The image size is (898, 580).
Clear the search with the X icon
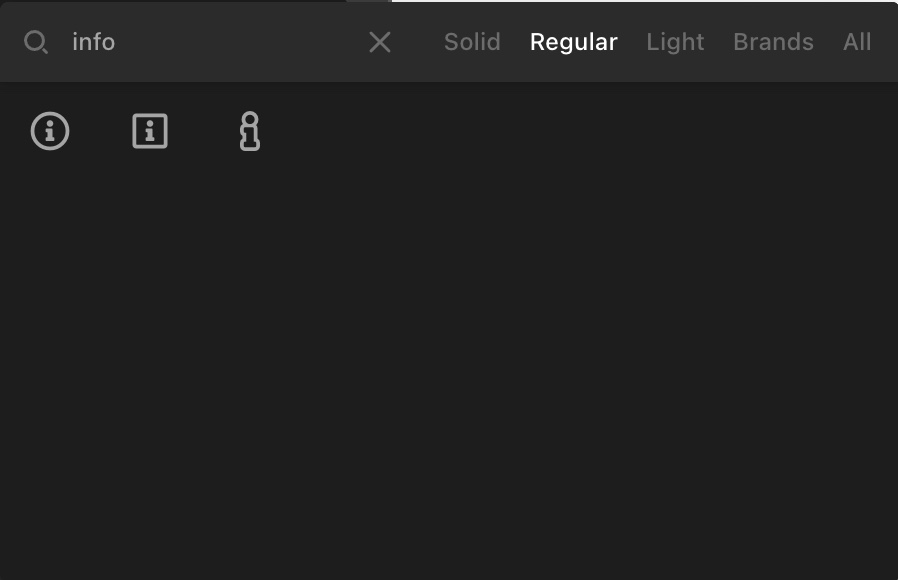[380, 42]
